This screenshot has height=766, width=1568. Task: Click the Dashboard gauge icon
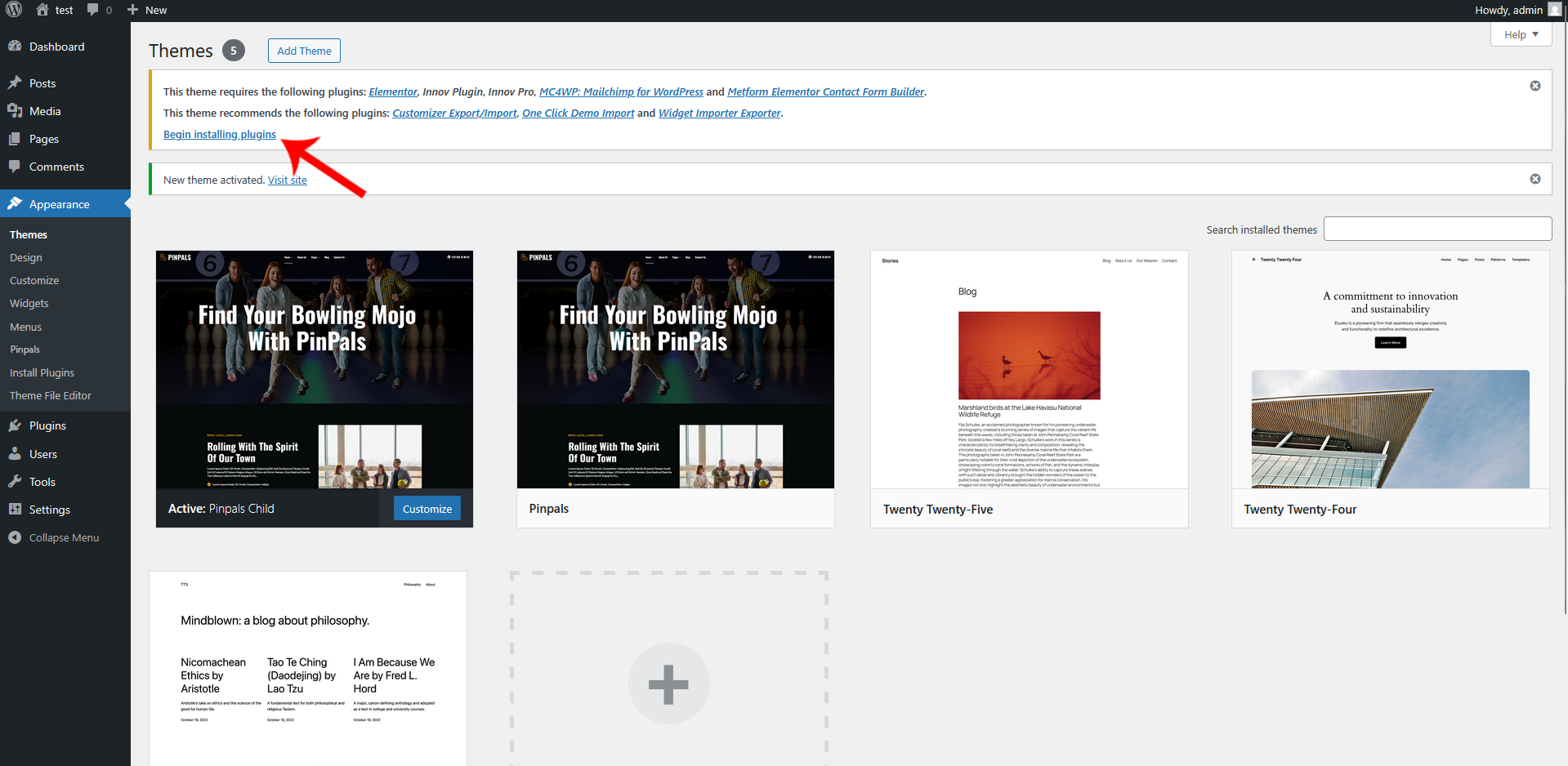tap(15, 47)
